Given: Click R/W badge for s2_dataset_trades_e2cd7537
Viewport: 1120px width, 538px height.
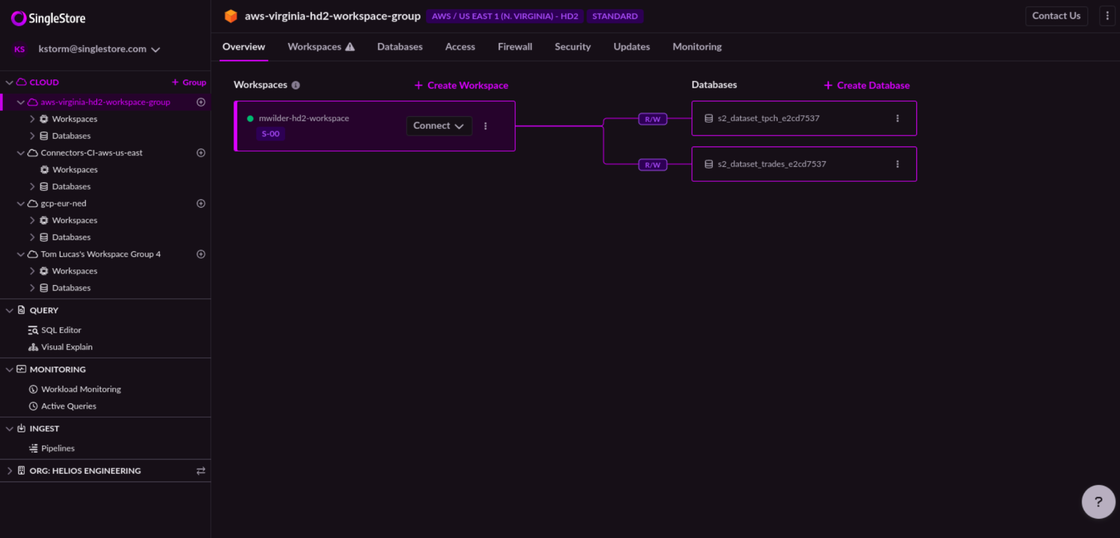Looking at the screenshot, I should click(653, 165).
